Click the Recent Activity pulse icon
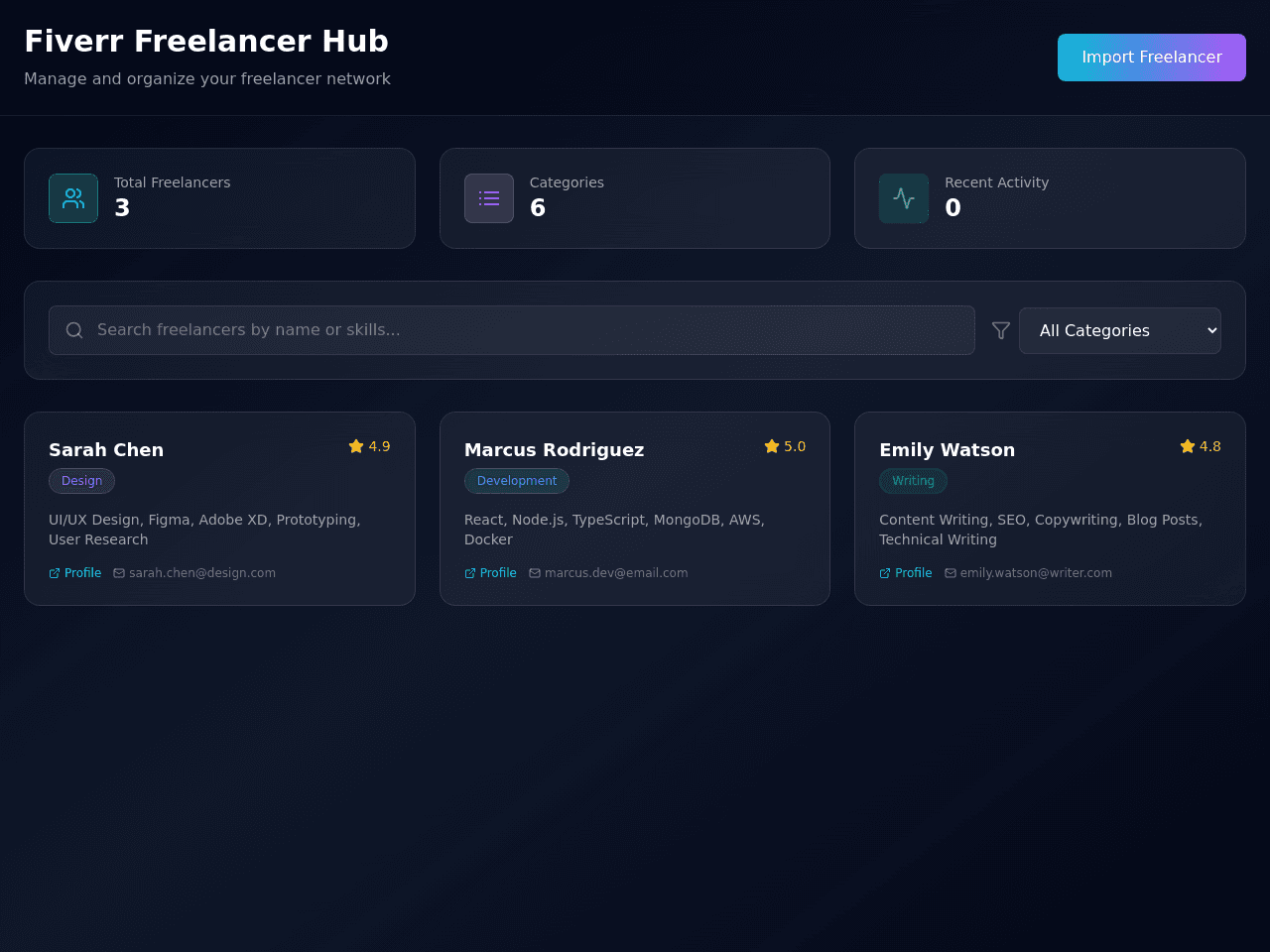The image size is (1270, 952). (x=904, y=198)
